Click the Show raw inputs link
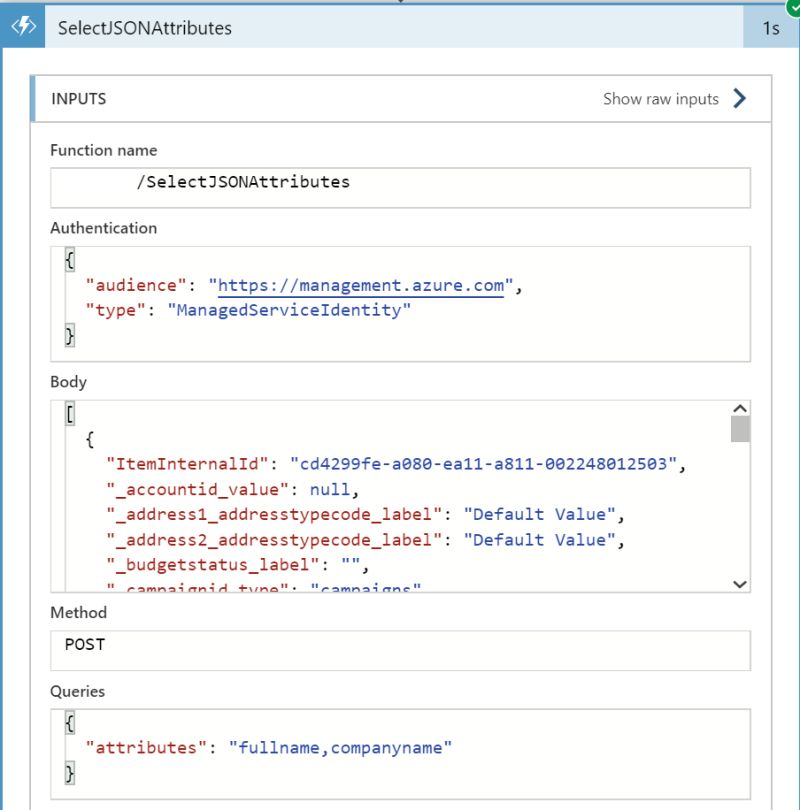This screenshot has width=800, height=810. click(x=660, y=99)
